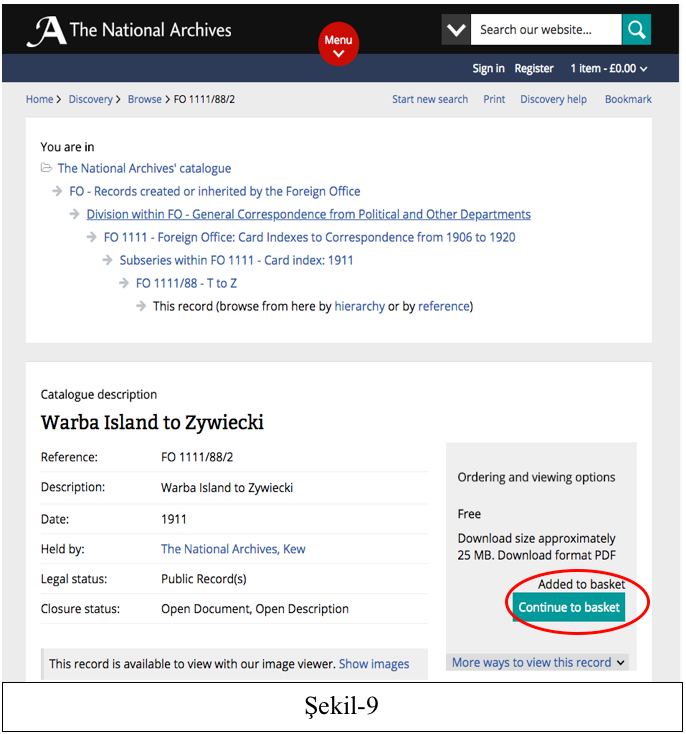Select the Date value 1911
686x734 pixels.
174,519
